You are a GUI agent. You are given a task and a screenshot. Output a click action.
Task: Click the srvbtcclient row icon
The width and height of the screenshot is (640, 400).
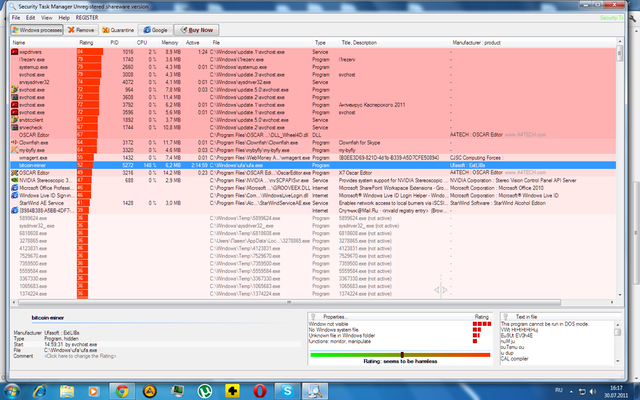(x=14, y=120)
